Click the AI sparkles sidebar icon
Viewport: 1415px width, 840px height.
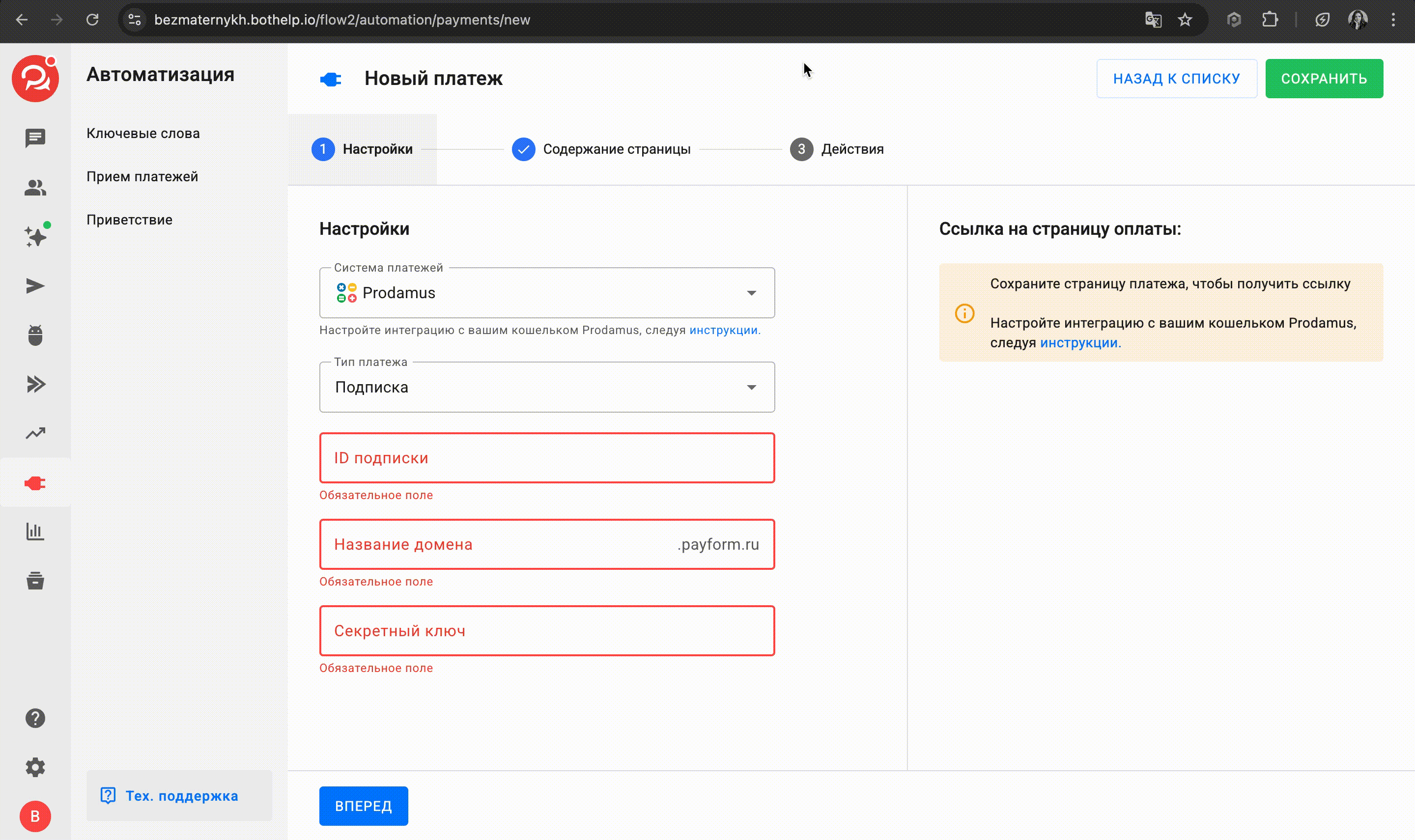pyautogui.click(x=35, y=236)
